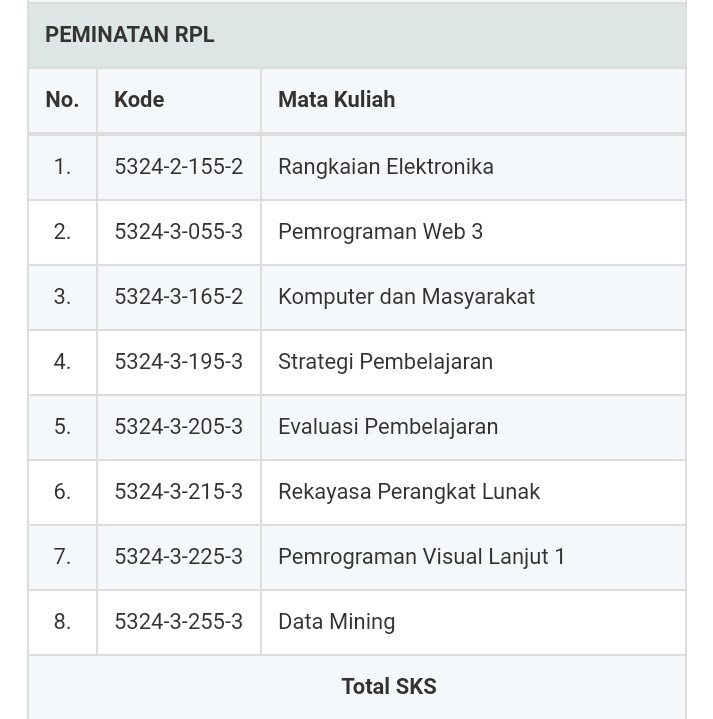Click row number 7 cell
This screenshot has height=719, width=713.
62,557
